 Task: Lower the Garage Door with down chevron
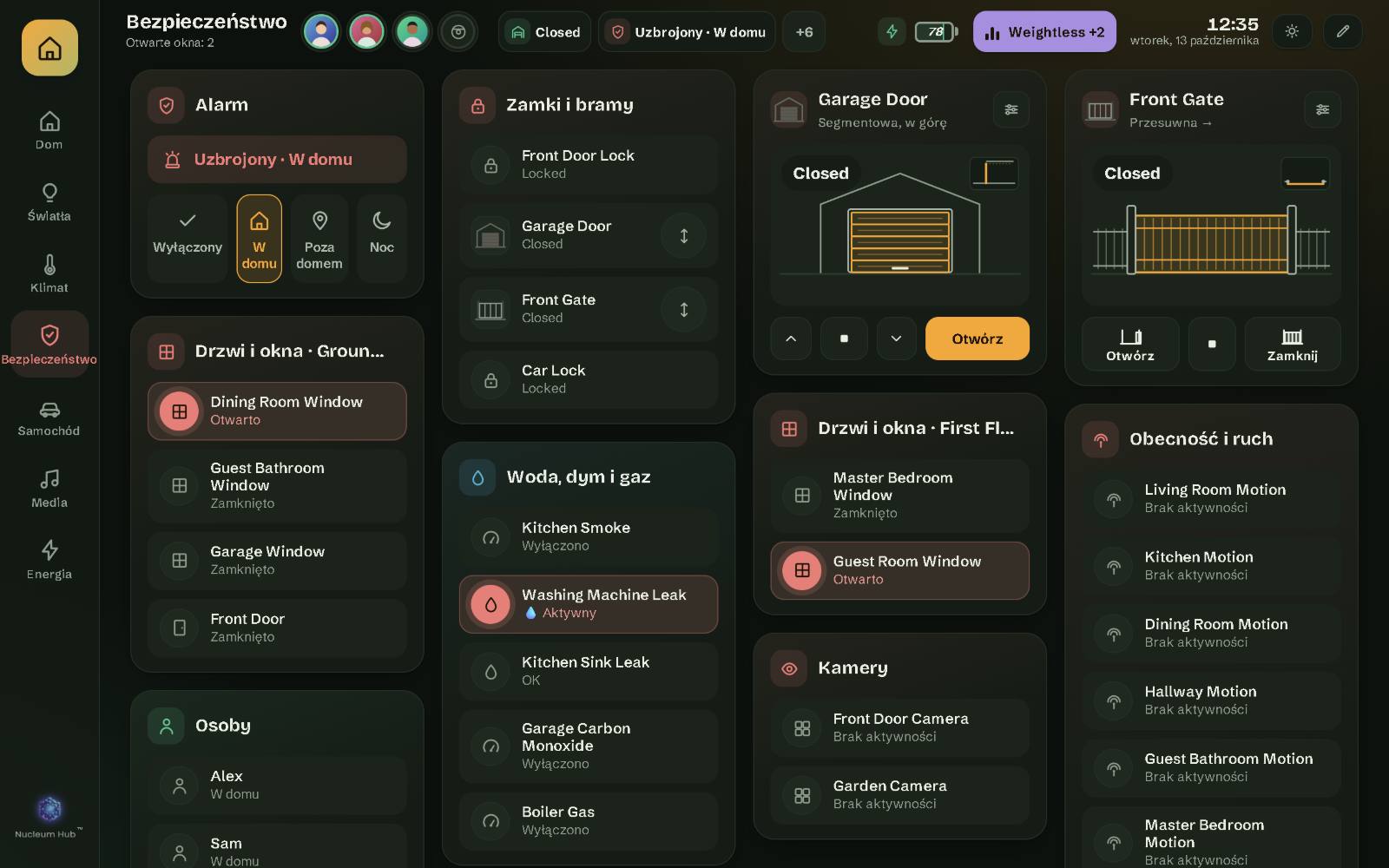(x=897, y=339)
